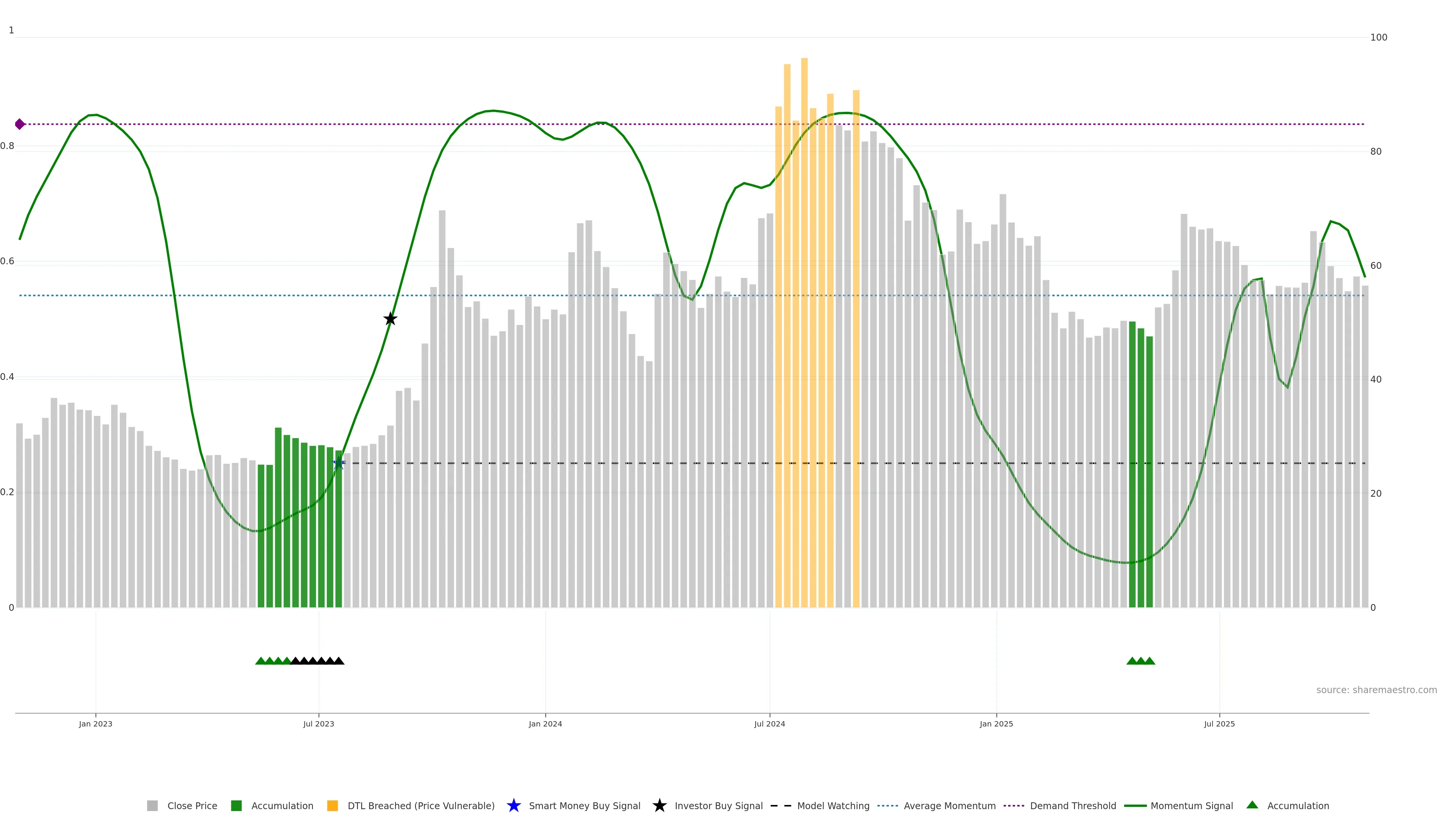Click the Jul 2024 x-axis label

click(x=769, y=723)
